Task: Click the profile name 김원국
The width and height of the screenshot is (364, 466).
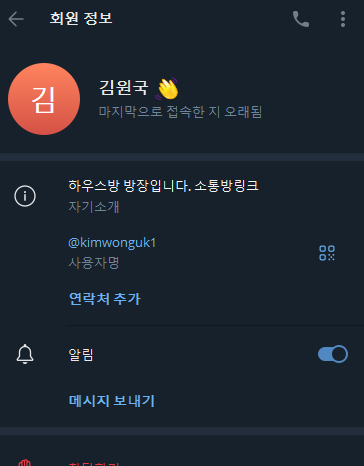Action: coord(124,88)
